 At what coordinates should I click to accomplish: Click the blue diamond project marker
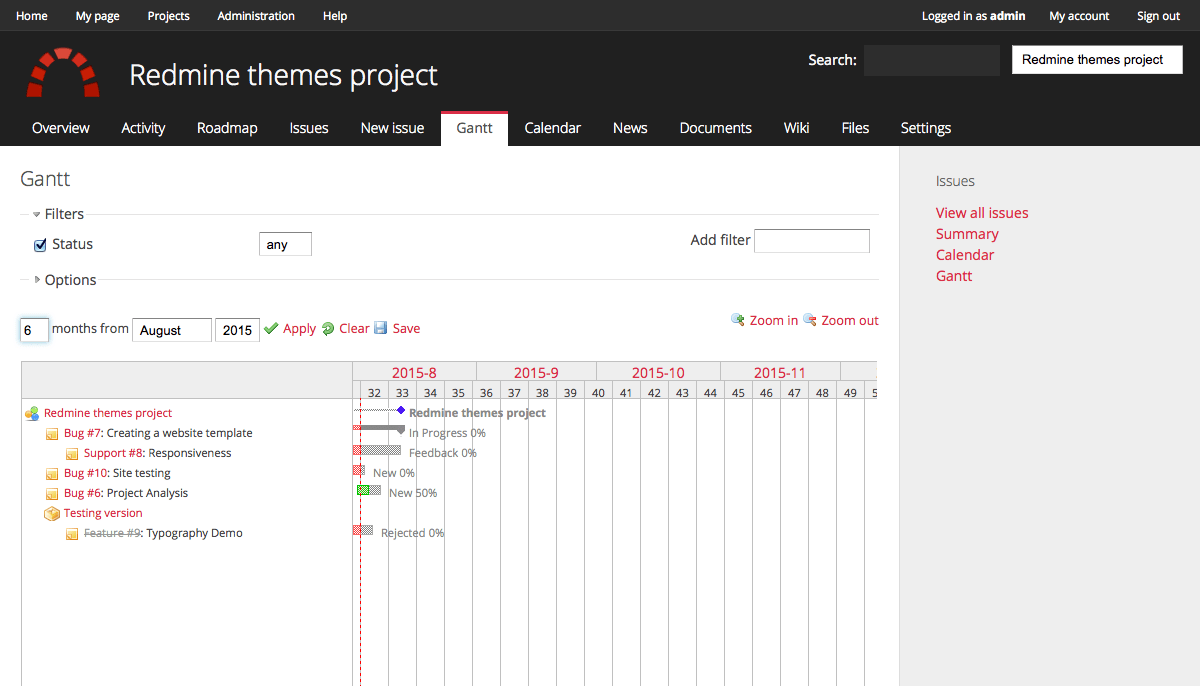pyautogui.click(x=401, y=410)
